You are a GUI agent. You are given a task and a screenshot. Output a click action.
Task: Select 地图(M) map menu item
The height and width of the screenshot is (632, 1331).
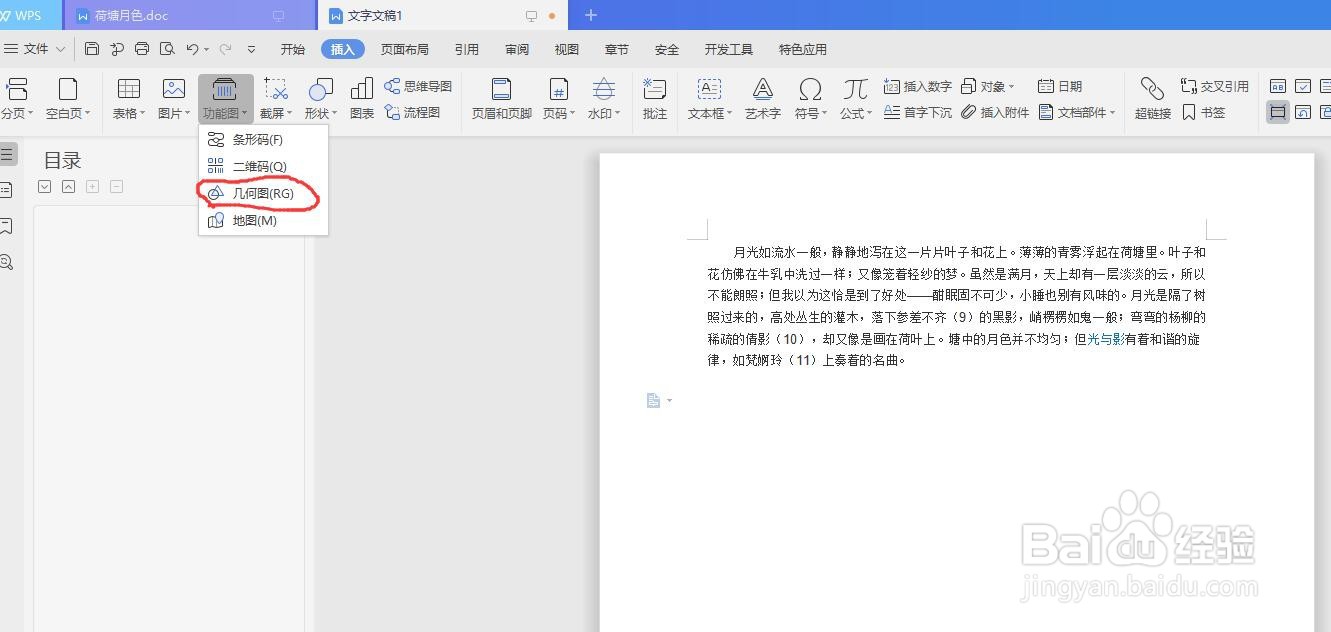pyautogui.click(x=264, y=220)
